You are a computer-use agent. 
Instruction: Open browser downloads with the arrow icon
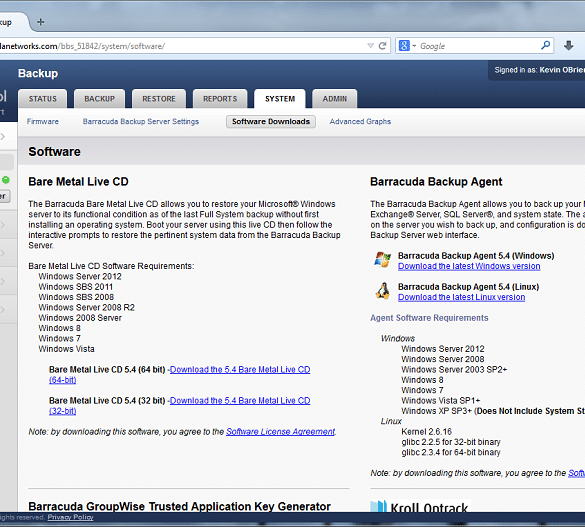click(x=568, y=46)
